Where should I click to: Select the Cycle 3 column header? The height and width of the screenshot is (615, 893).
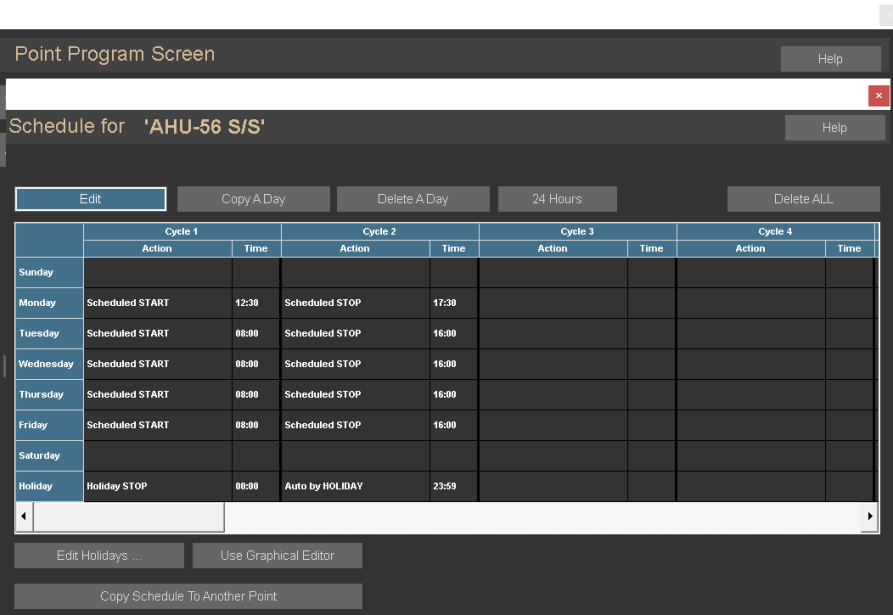click(x=577, y=232)
